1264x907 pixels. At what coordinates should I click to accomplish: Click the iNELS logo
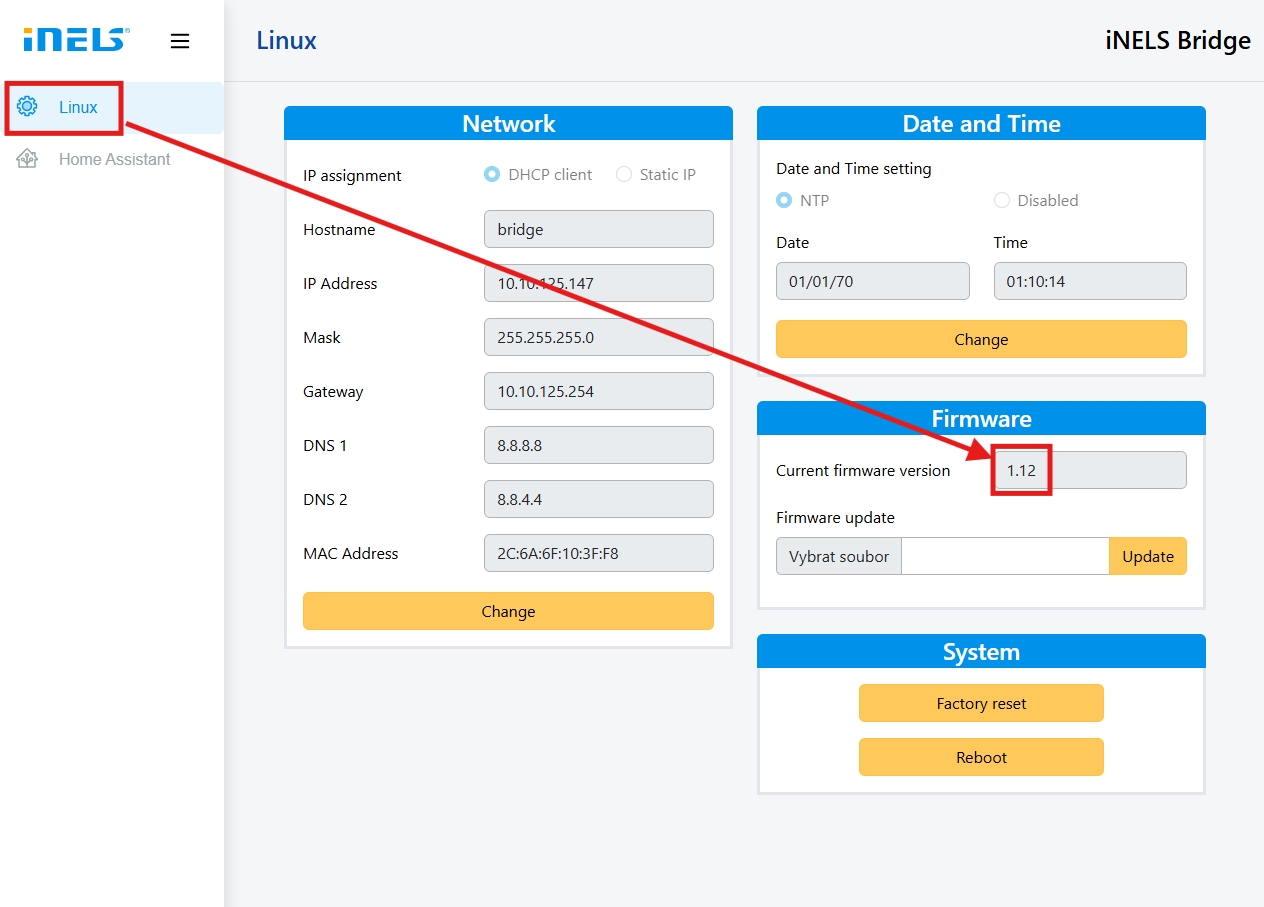pos(76,40)
